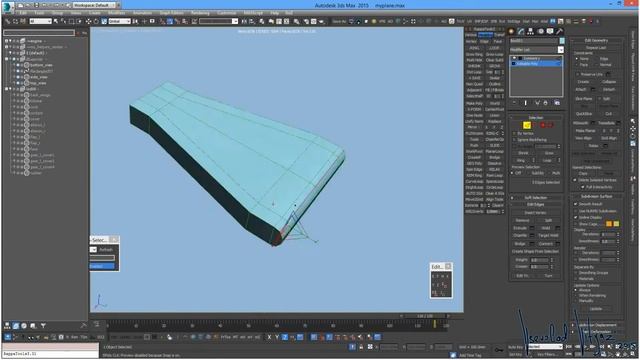Enable the By Vertex checkbox
This screenshot has height=360, width=640.
point(514,133)
